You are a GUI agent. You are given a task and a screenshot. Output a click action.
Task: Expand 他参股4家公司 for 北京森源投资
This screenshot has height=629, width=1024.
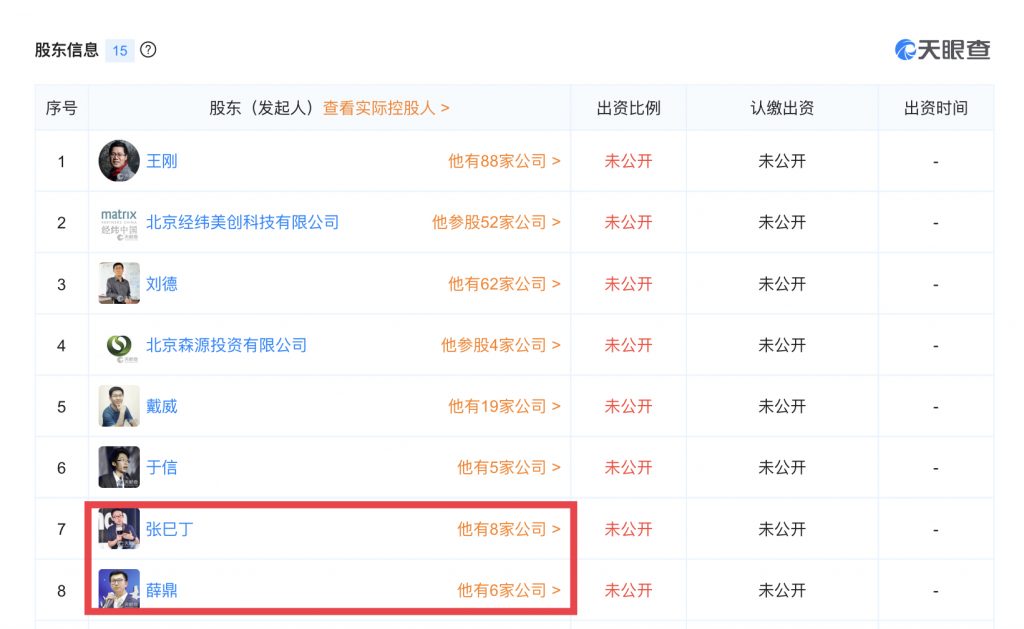pos(500,345)
